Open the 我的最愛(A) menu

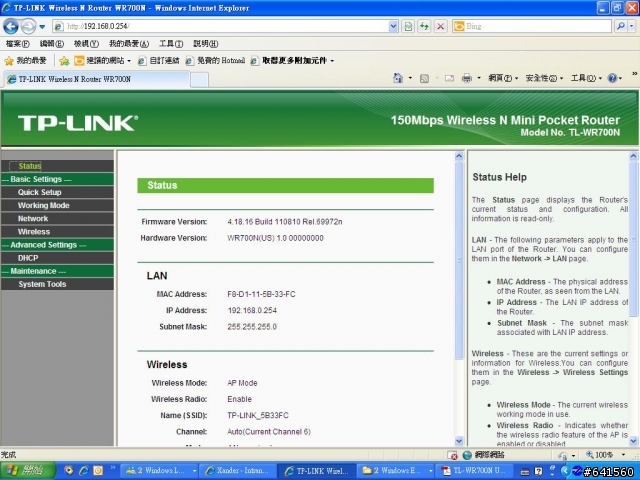point(129,44)
